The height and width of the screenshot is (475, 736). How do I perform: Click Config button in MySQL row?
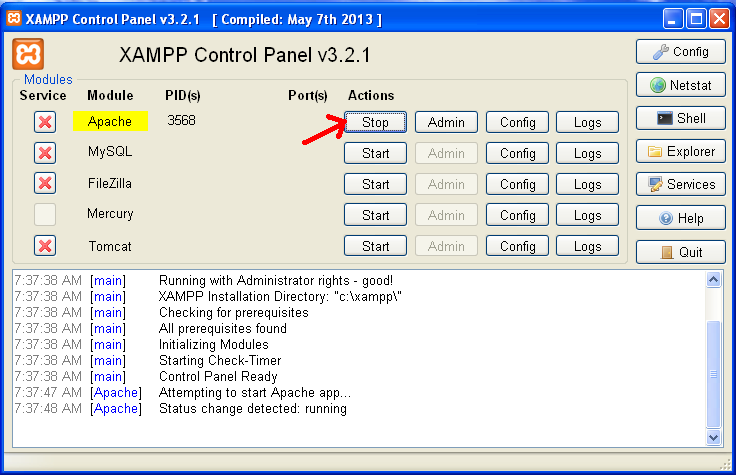[x=517, y=153]
